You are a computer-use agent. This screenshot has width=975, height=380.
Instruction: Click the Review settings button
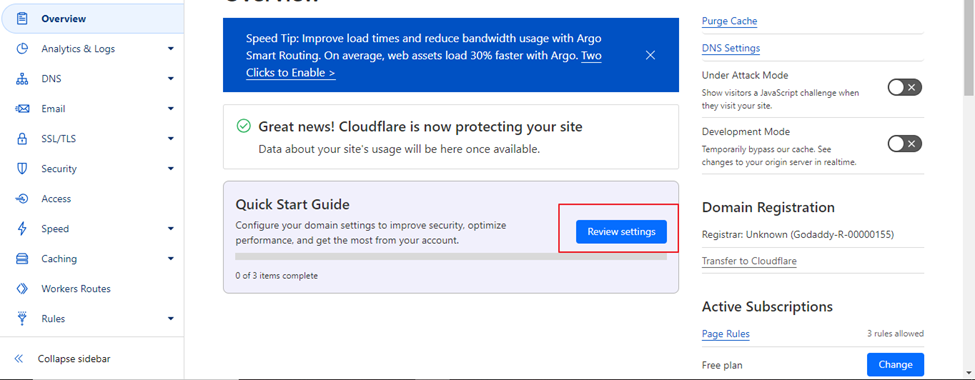621,232
